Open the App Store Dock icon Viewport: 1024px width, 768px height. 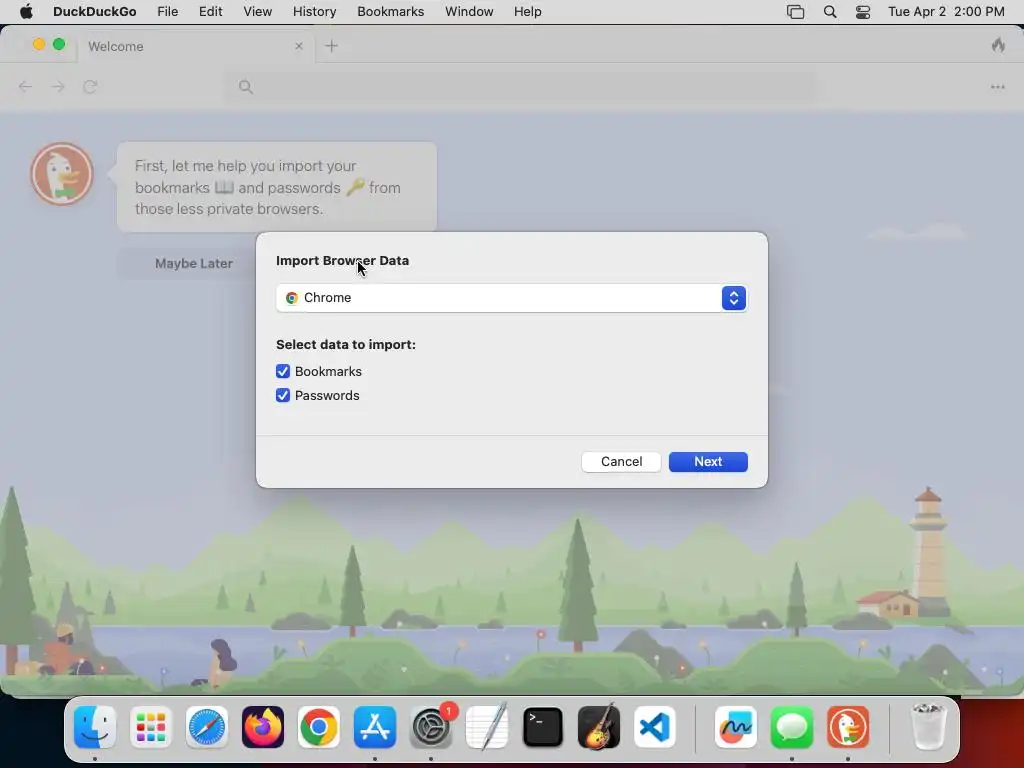coord(375,727)
